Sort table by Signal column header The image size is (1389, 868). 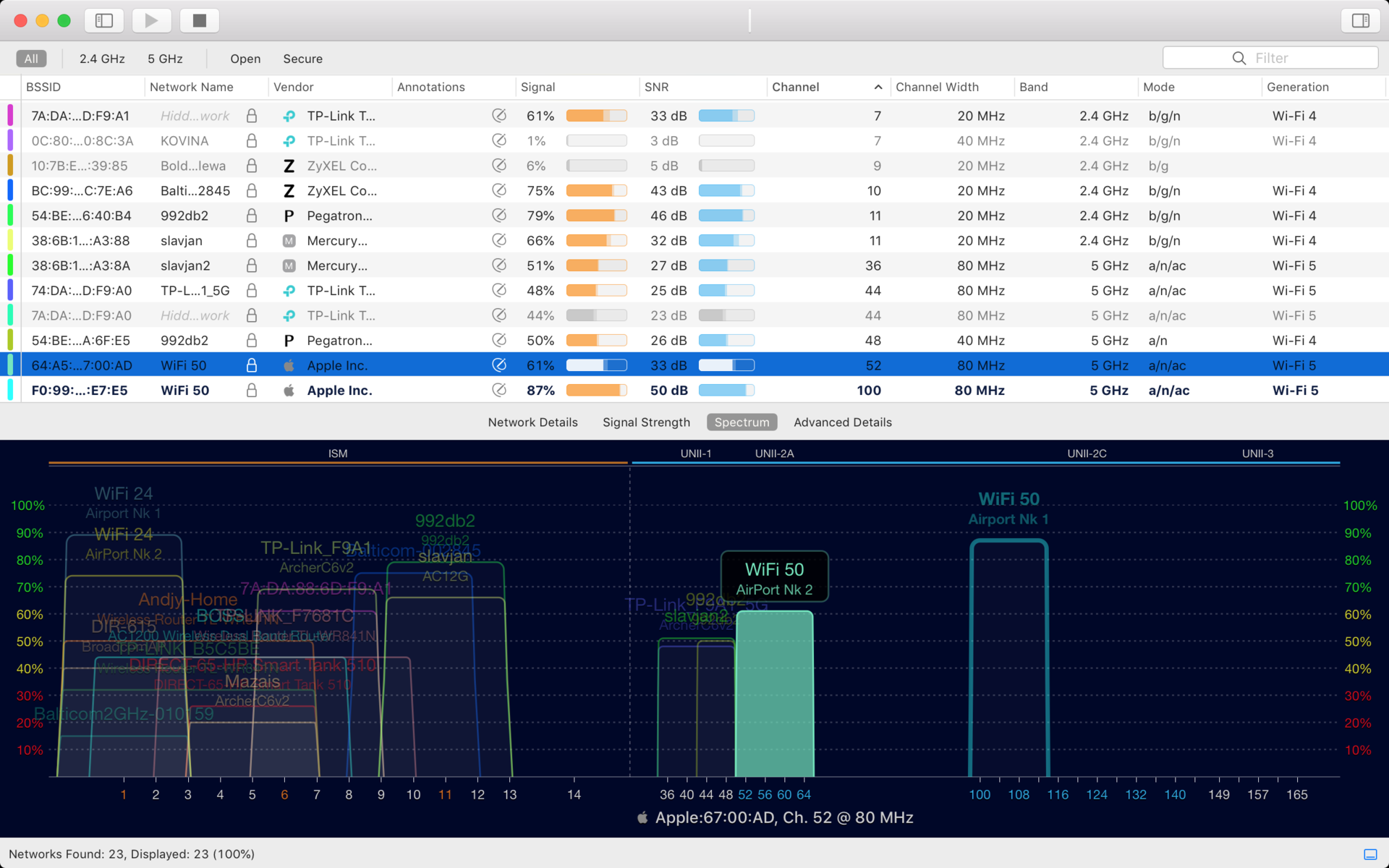click(x=538, y=87)
